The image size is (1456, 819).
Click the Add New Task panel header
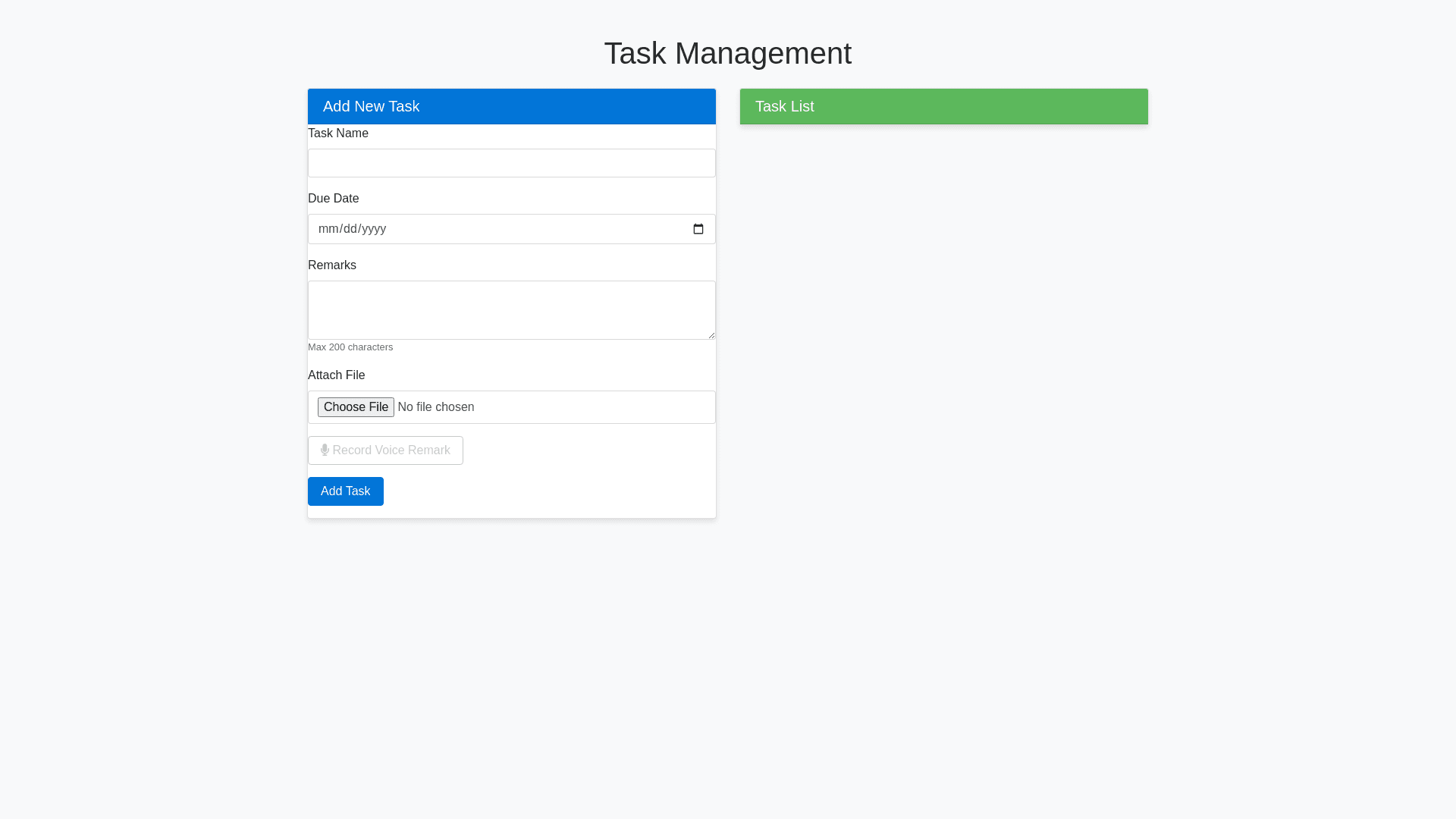[511, 106]
